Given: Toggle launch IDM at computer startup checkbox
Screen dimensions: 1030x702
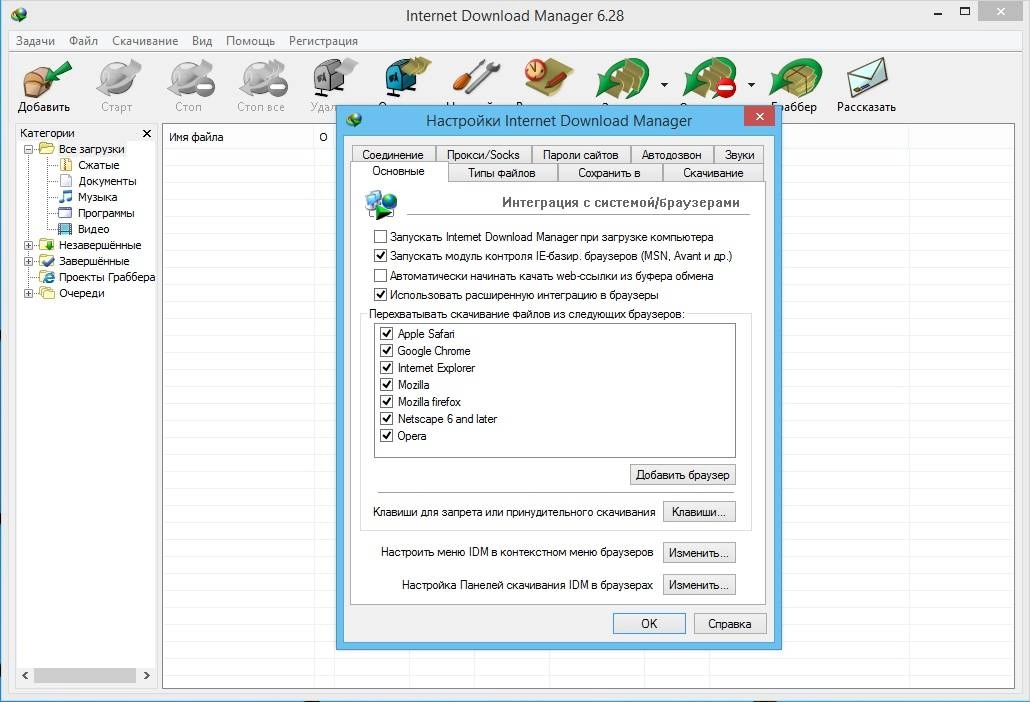Looking at the screenshot, I should pos(380,236).
